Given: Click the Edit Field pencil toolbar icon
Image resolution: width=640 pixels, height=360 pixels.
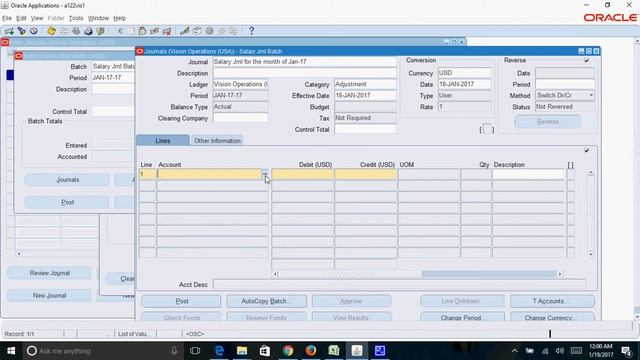Looking at the screenshot, I should click(184, 31).
